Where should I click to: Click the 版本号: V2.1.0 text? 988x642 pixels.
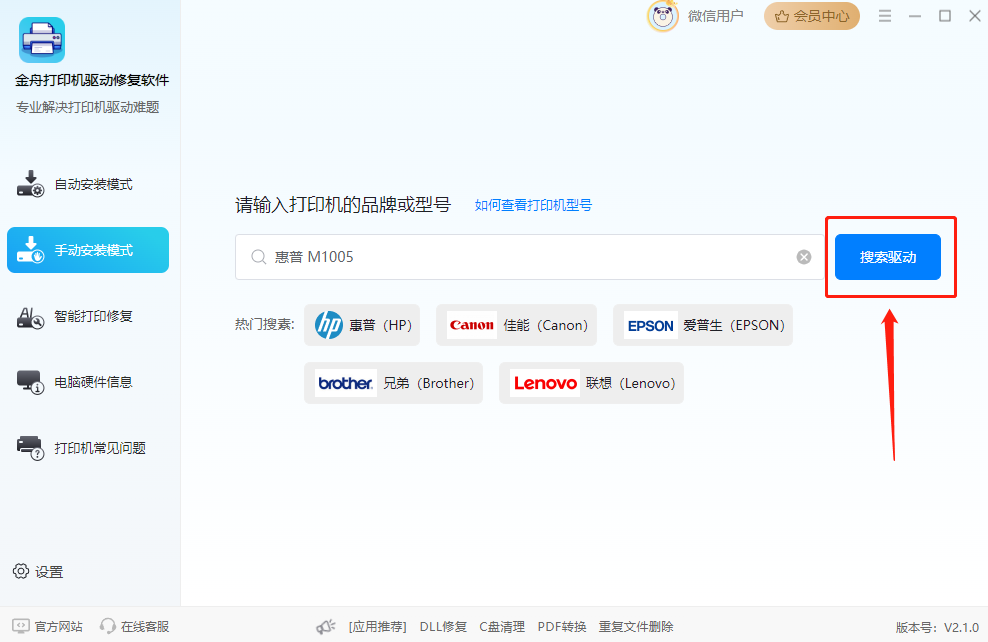pos(937,627)
